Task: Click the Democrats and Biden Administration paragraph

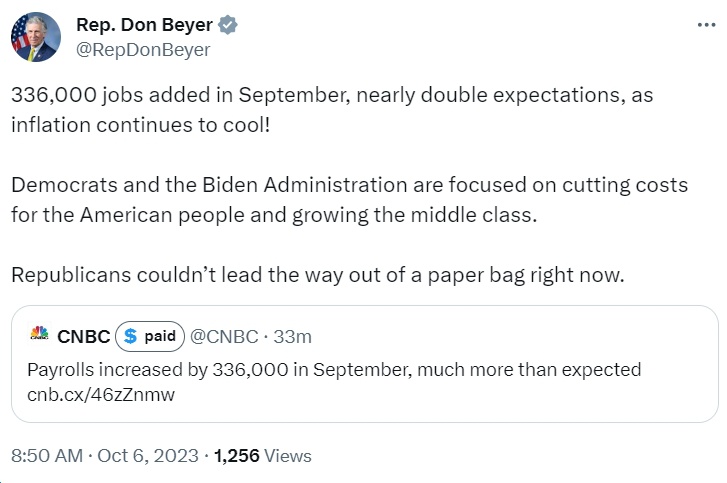Action: [x=349, y=200]
